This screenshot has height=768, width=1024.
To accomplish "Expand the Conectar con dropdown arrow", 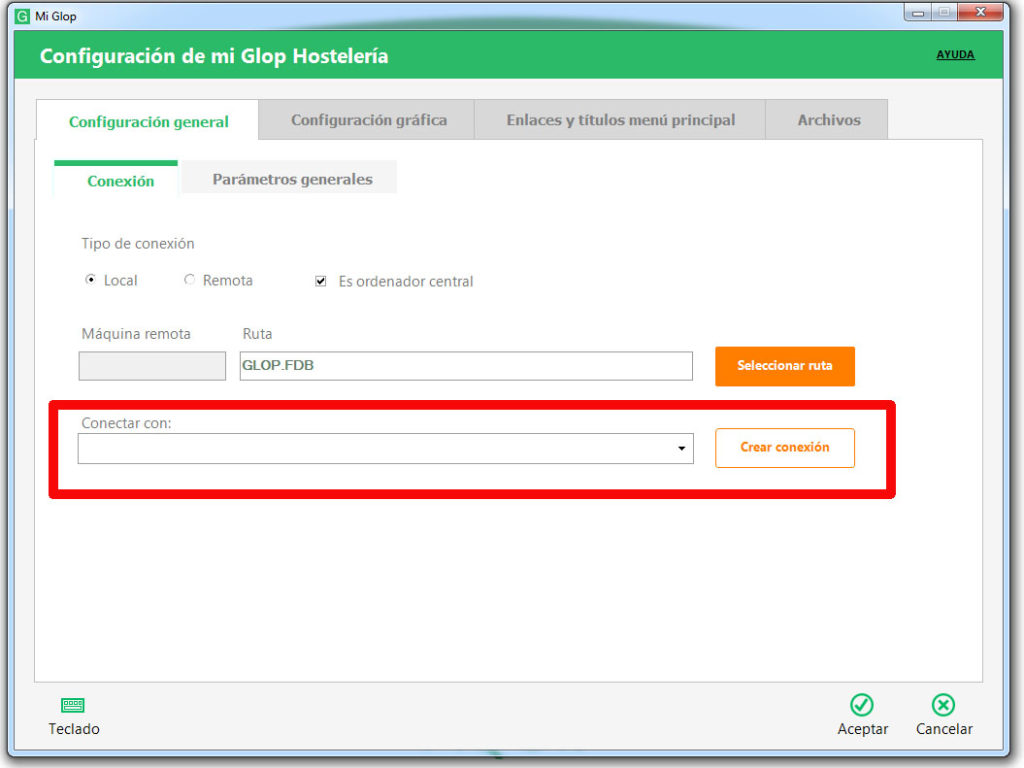I will click(681, 448).
